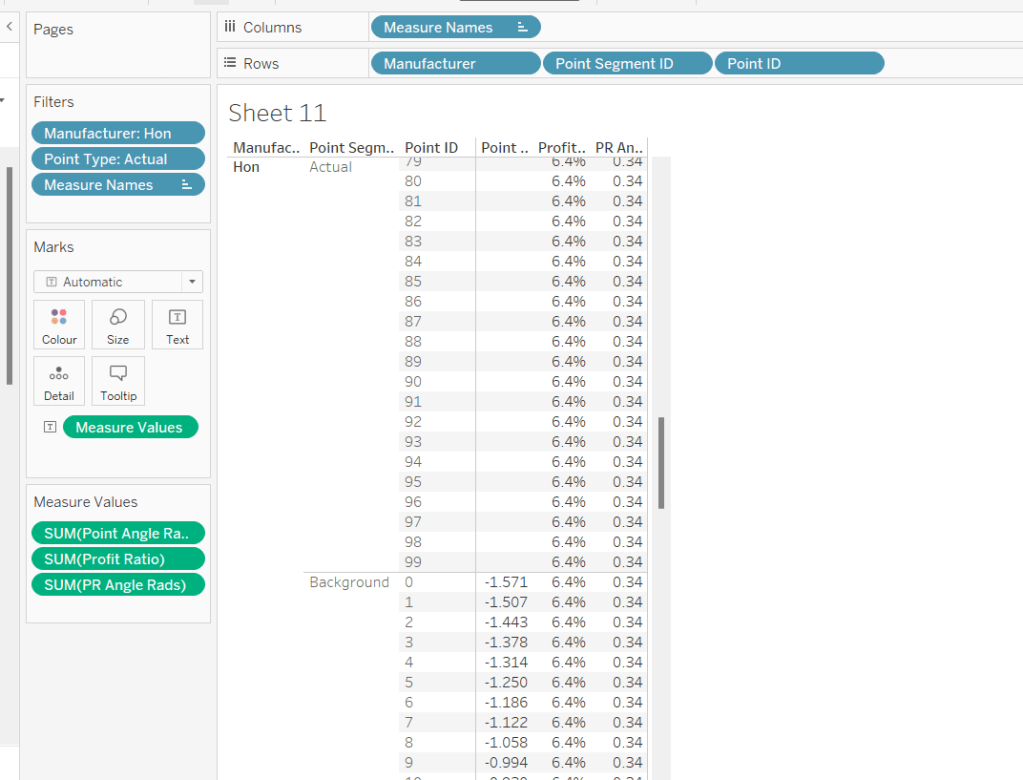Select the Point Type: Actual filter pill
The image size is (1023, 780).
coord(117,159)
